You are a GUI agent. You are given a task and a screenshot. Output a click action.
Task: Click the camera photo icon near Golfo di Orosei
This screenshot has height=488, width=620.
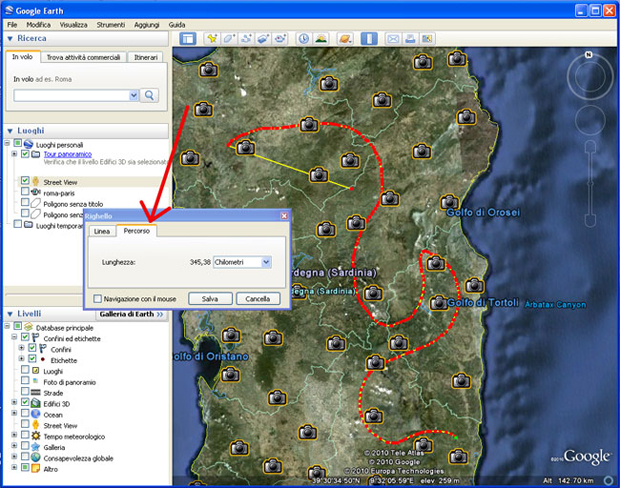click(450, 202)
